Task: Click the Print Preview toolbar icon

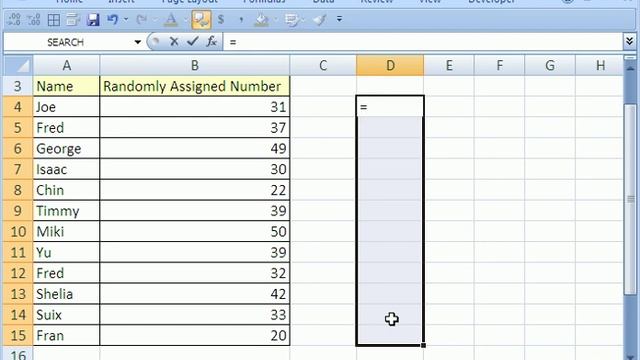Action: point(73,20)
